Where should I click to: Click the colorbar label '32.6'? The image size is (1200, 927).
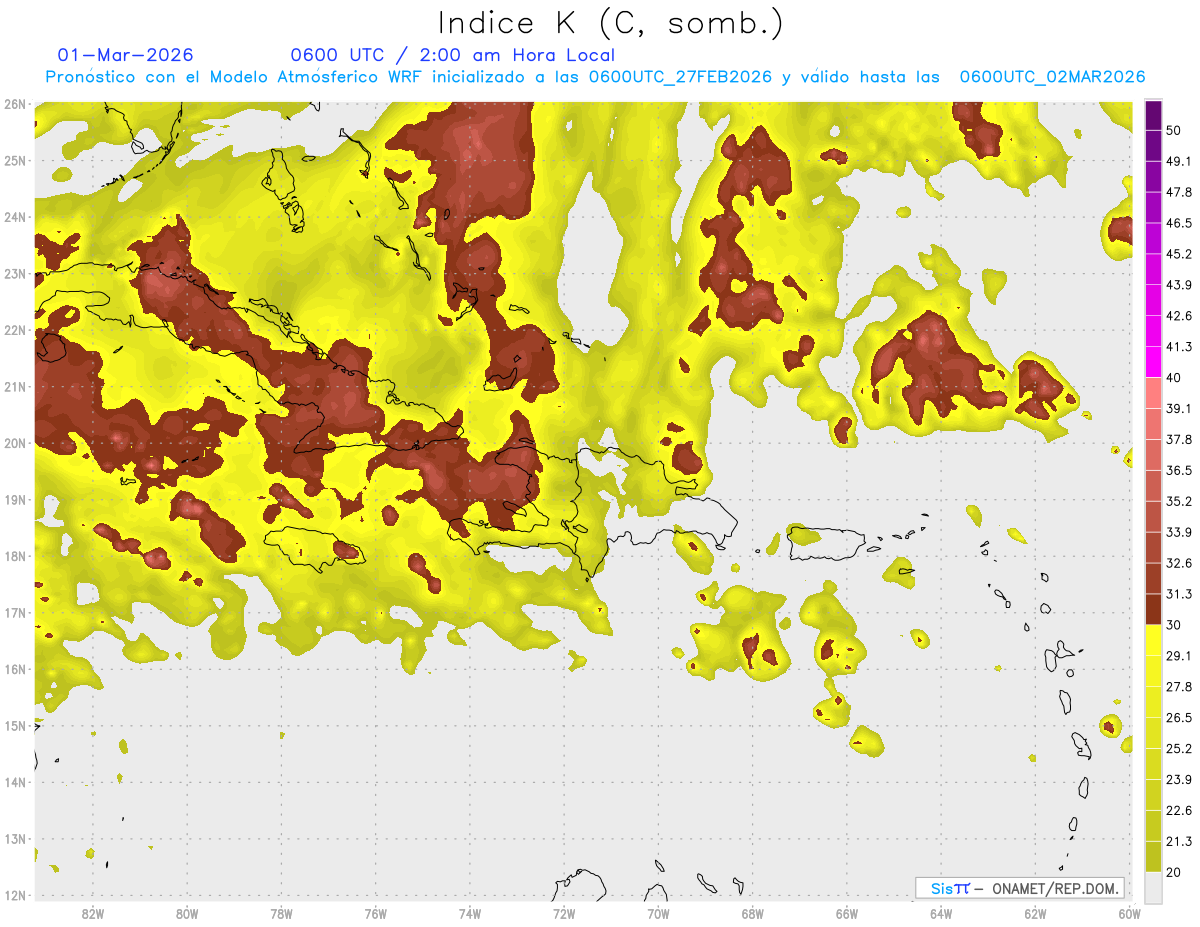[1178, 562]
